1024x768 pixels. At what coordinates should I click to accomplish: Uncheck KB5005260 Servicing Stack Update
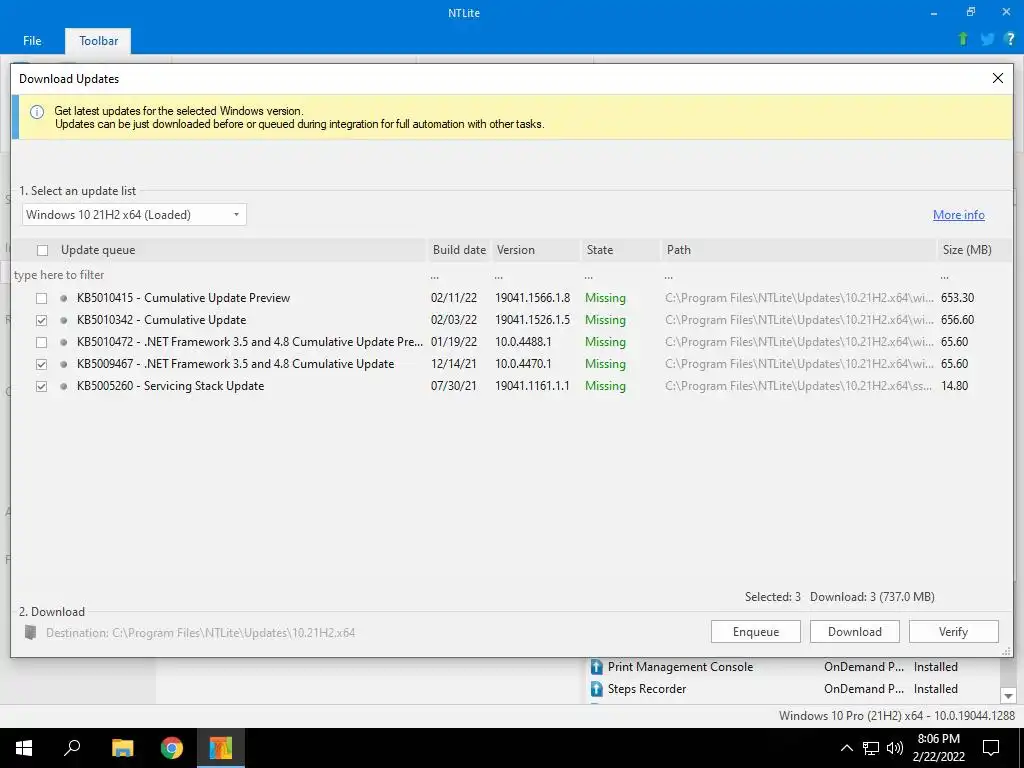click(41, 387)
